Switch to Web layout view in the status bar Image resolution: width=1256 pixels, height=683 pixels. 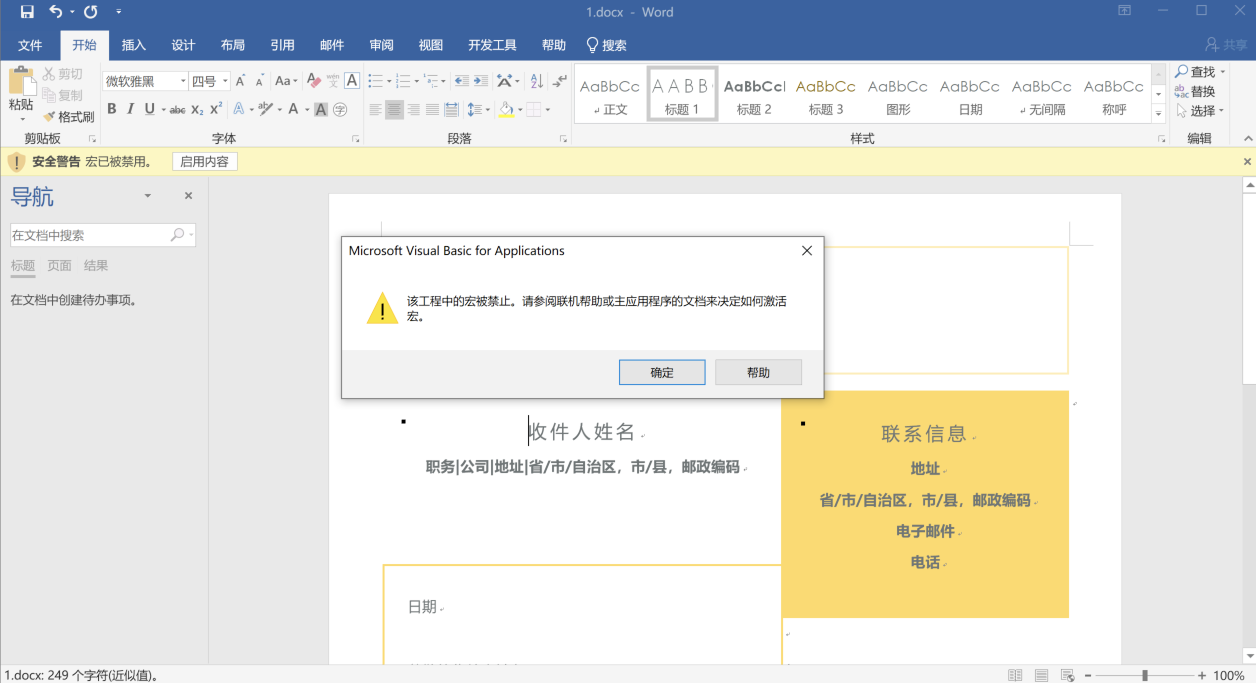point(1068,675)
